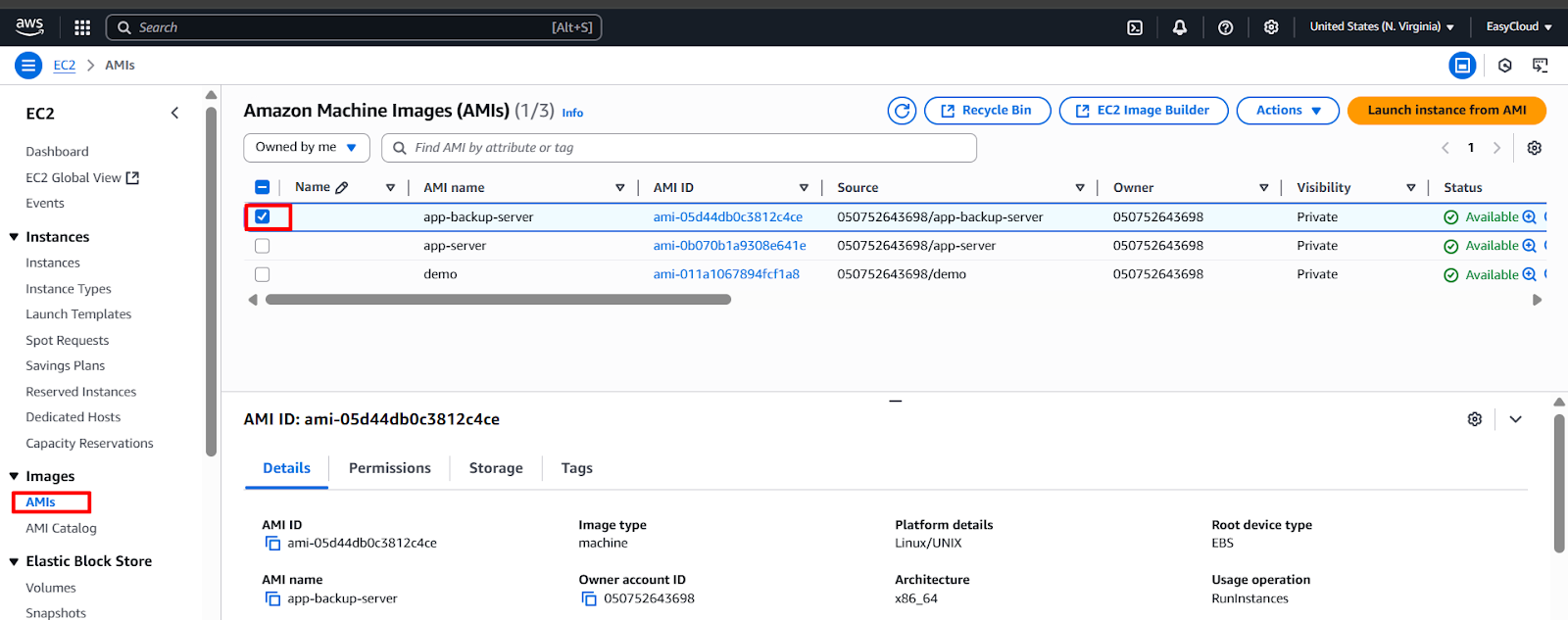Screen dimensions: 1568x620
Task: Go to the next results page
Action: pyautogui.click(x=1496, y=148)
